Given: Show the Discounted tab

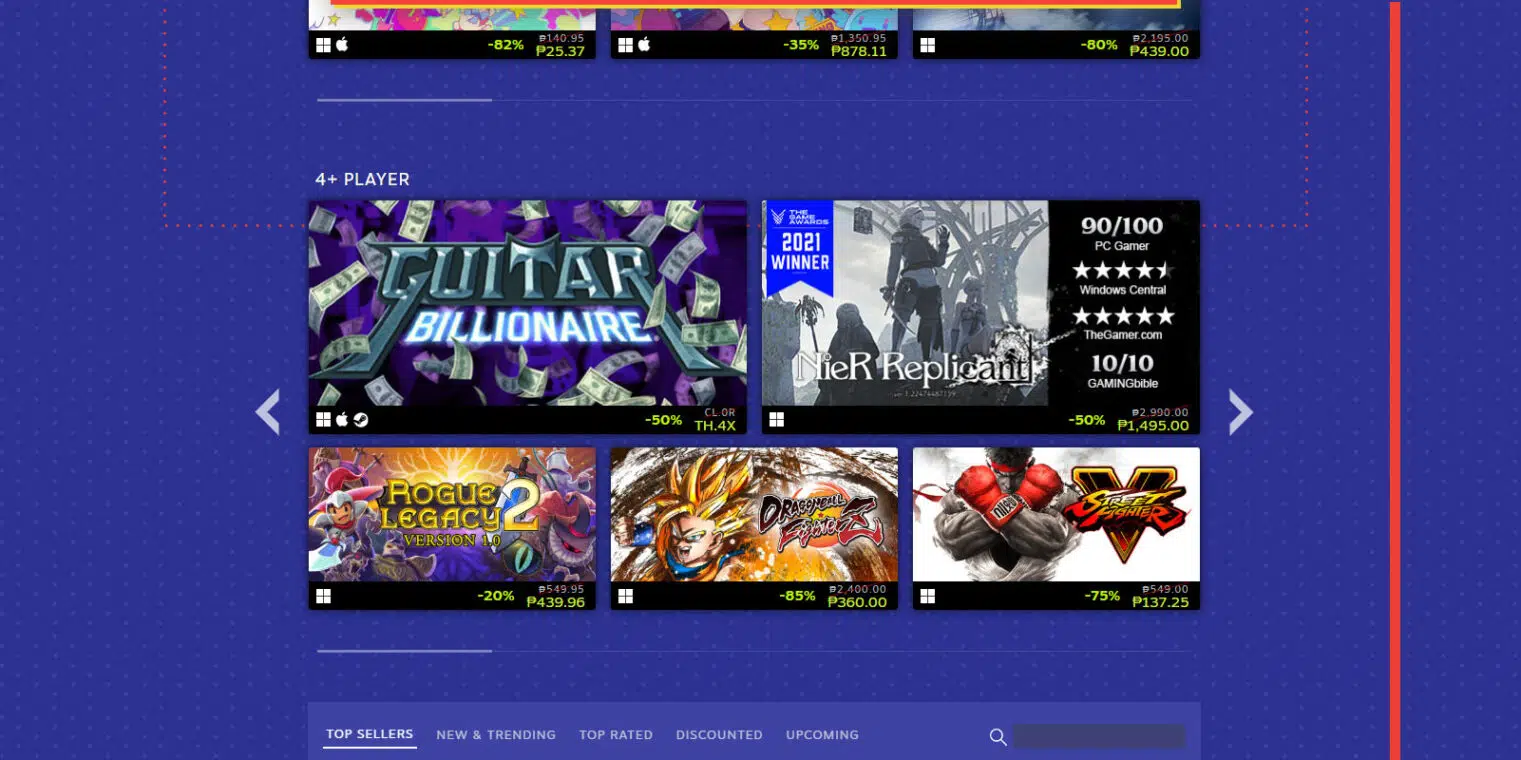Looking at the screenshot, I should pos(719,735).
